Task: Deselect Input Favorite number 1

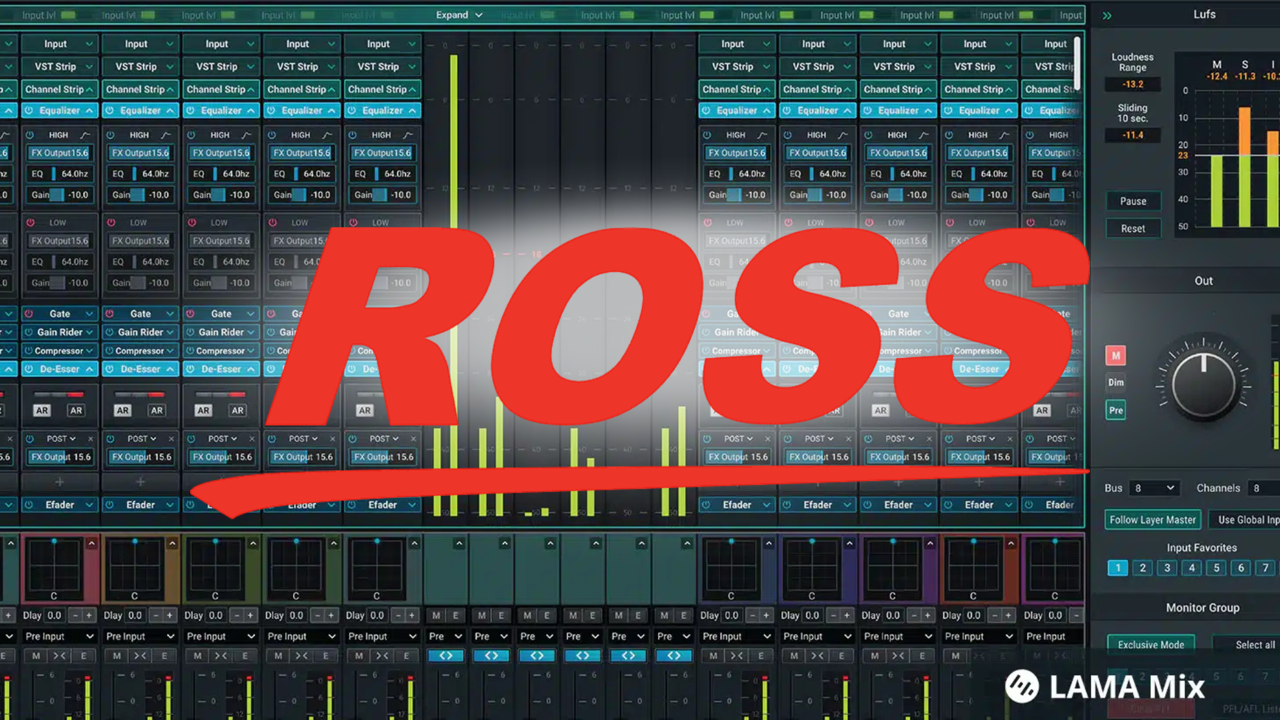Action: [x=1117, y=567]
